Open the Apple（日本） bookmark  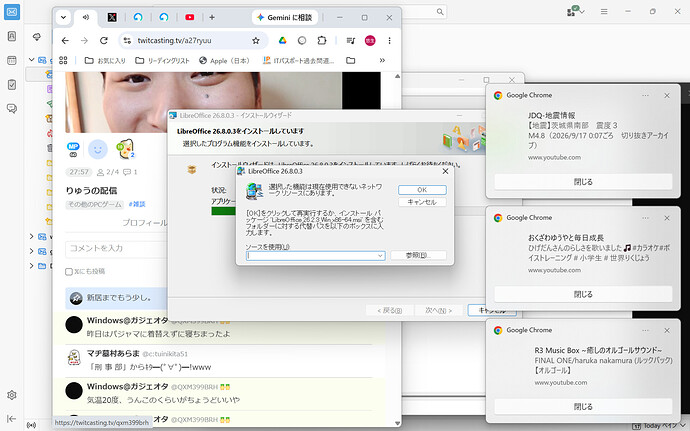tap(224, 60)
